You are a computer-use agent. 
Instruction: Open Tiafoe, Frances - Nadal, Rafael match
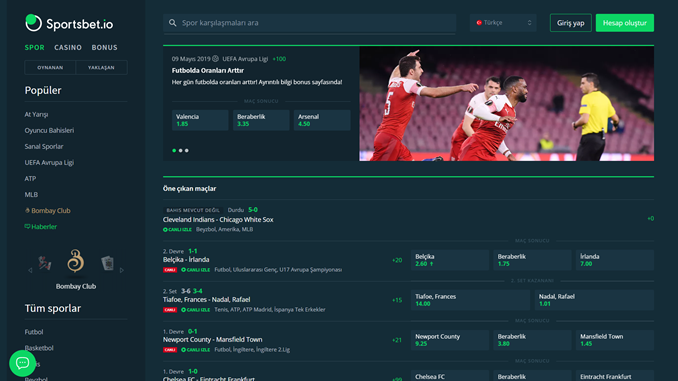click(x=207, y=300)
